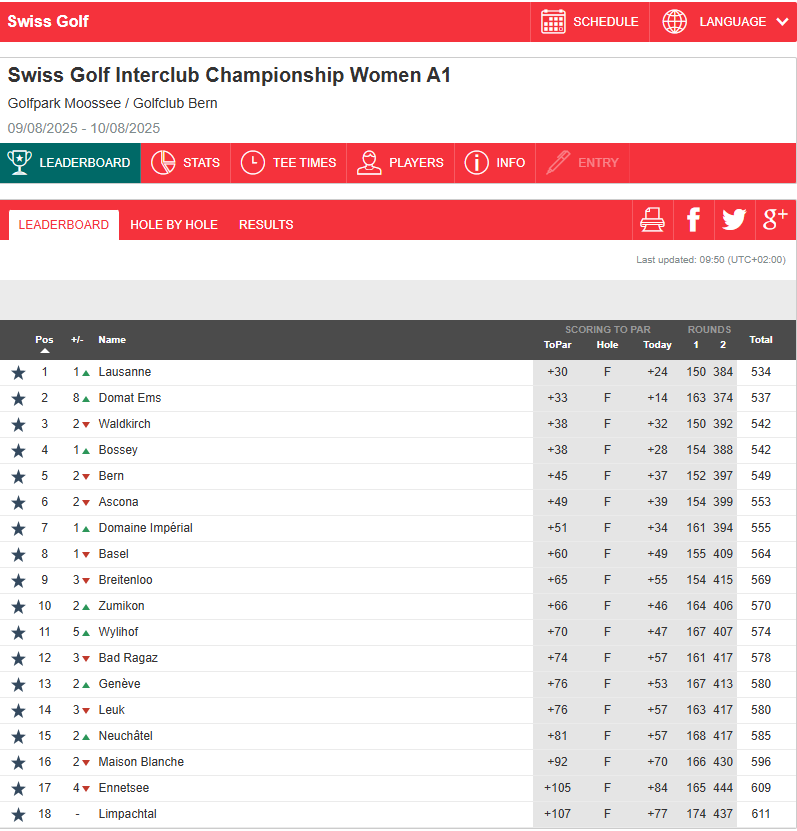Share on Twitter

click(x=734, y=219)
